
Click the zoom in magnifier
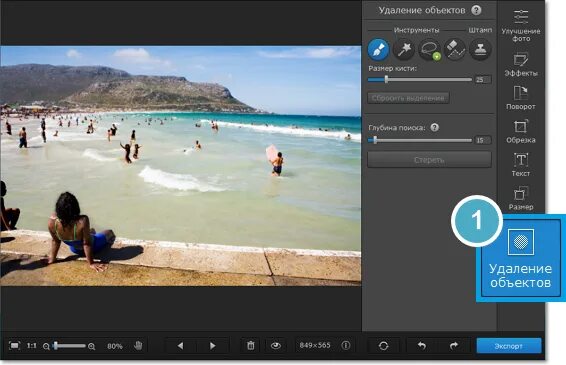(92, 346)
